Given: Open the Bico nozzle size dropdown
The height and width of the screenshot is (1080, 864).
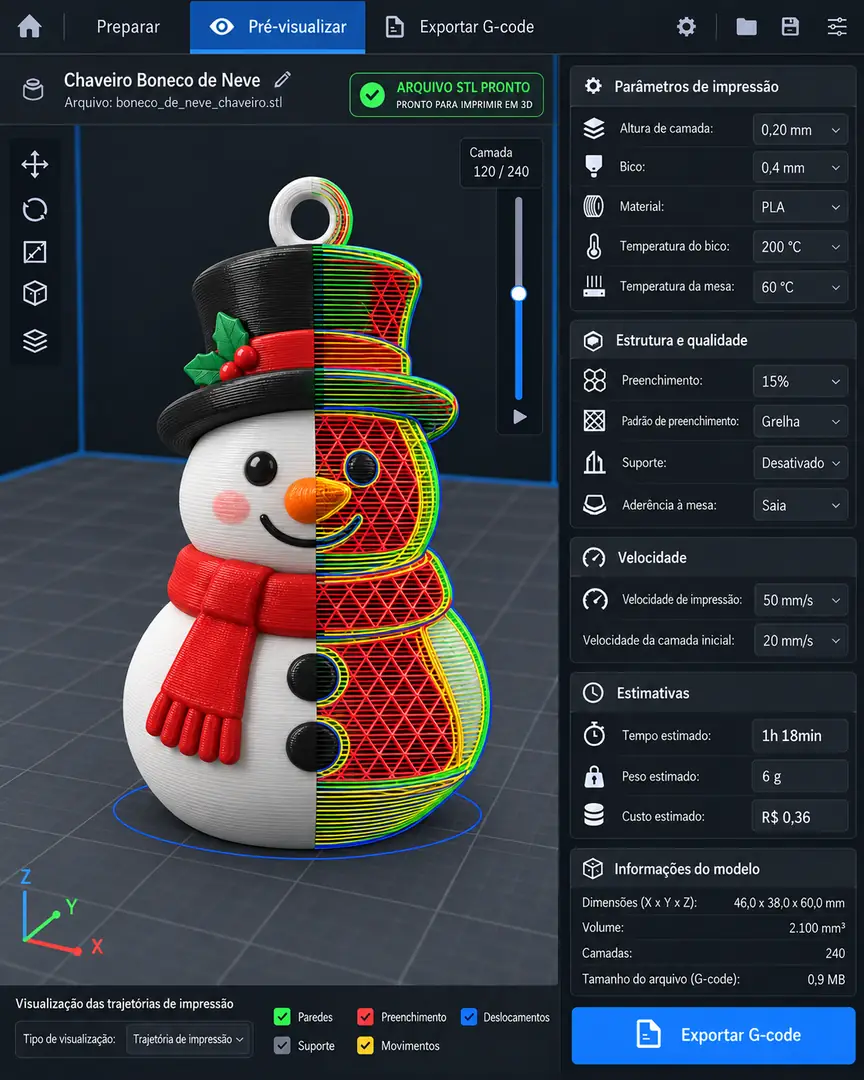Looking at the screenshot, I should pyautogui.click(x=800, y=167).
